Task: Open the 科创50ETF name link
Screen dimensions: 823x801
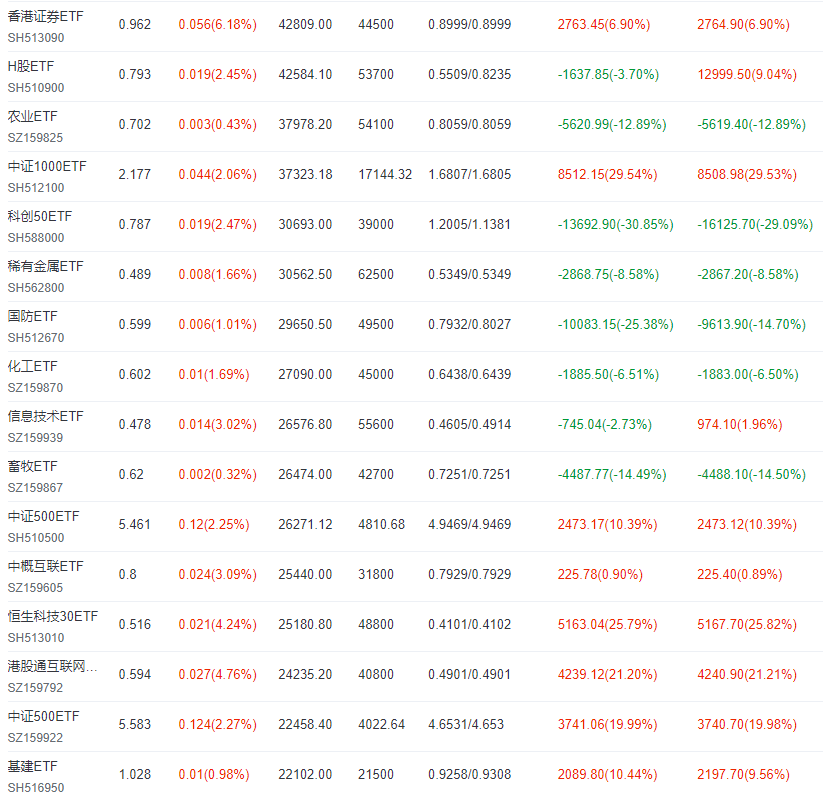Action: [40, 216]
